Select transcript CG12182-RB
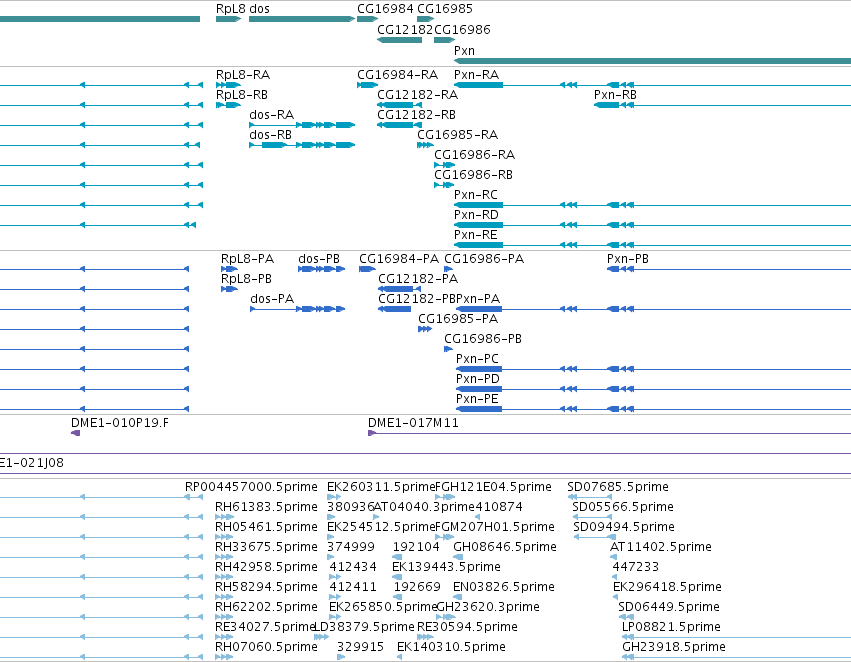851x662 pixels. point(416,115)
